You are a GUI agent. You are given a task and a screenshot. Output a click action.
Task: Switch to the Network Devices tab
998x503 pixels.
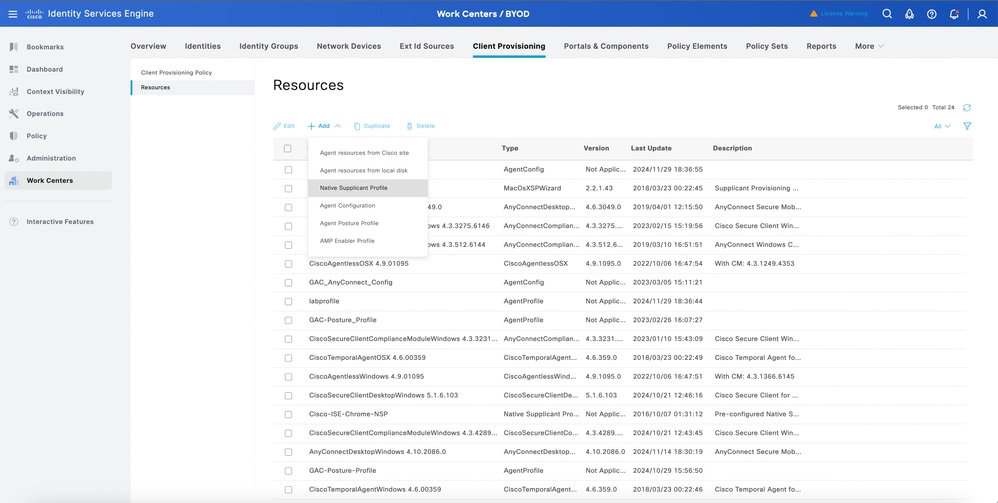coord(349,46)
